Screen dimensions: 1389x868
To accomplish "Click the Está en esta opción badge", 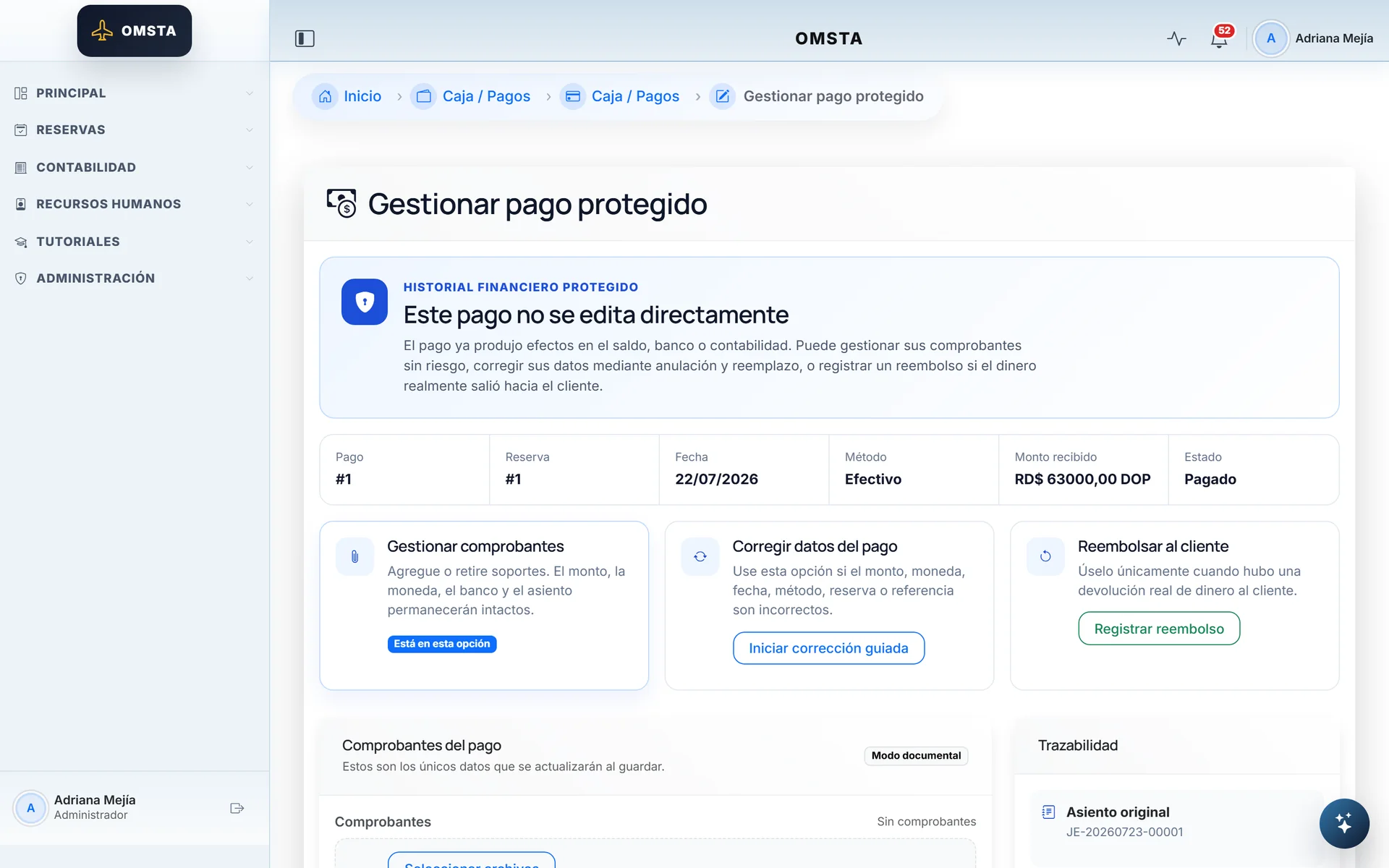I will pos(442,644).
